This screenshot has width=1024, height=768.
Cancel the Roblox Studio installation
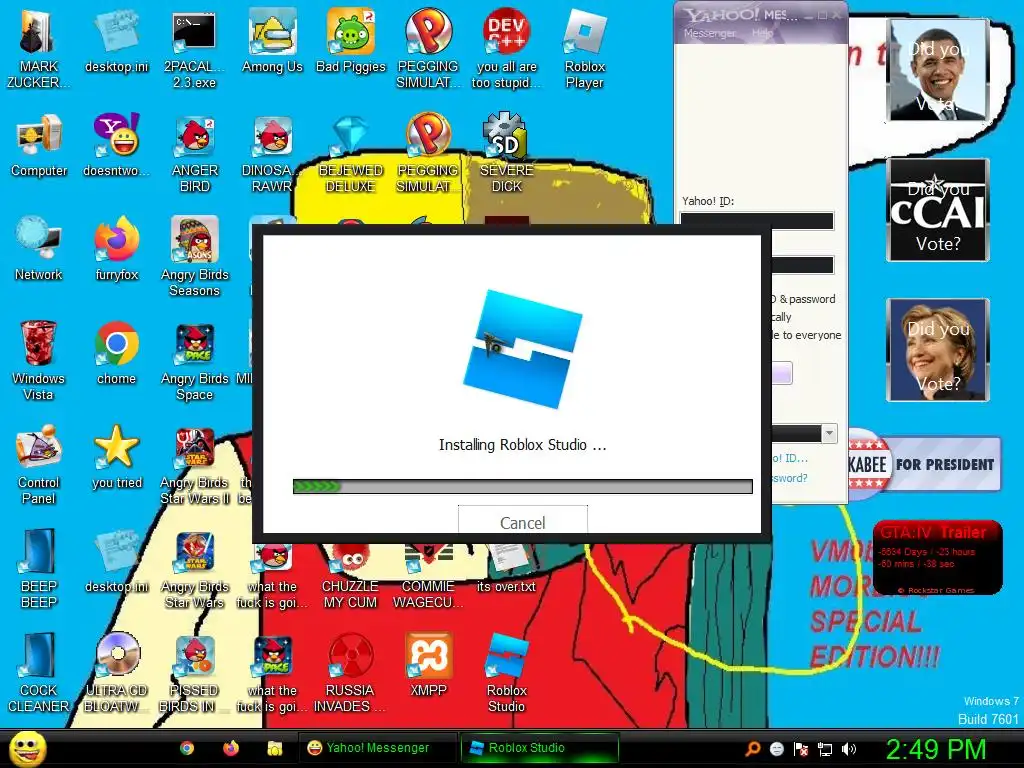[522, 521]
